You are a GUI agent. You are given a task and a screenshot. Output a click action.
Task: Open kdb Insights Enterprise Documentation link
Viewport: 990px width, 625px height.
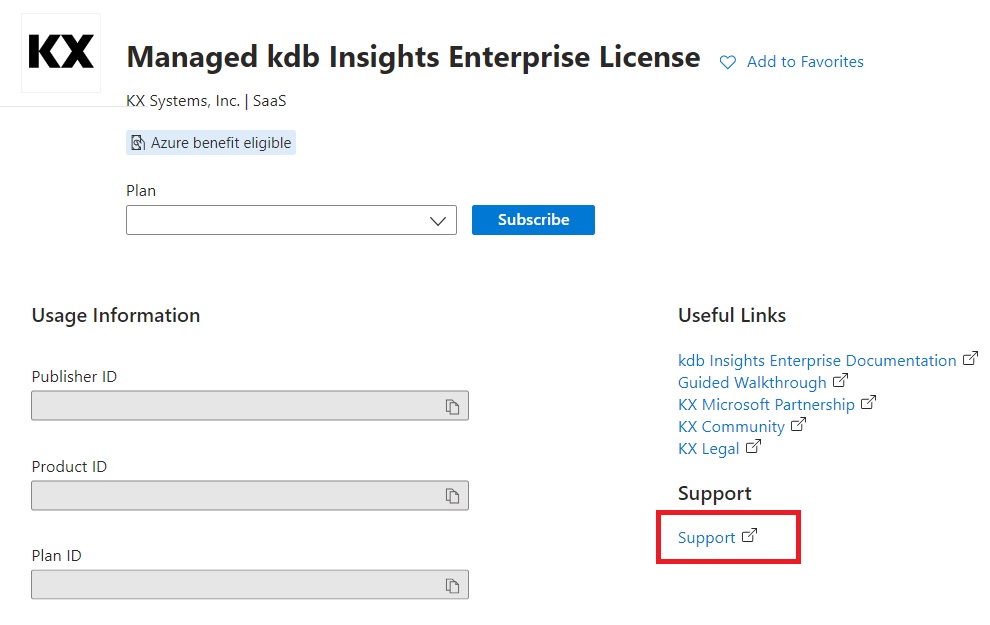(817, 360)
